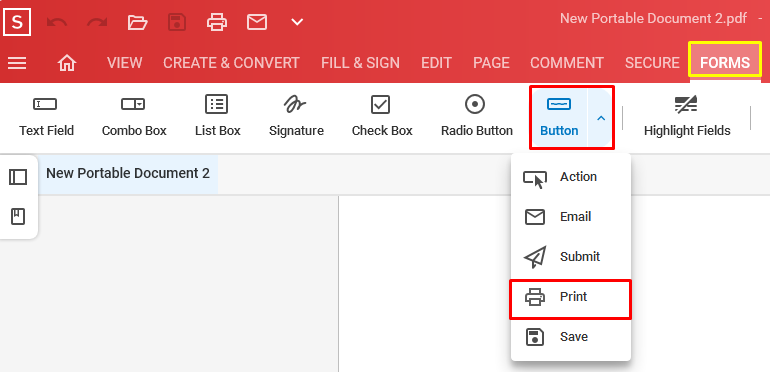Expand the quick access toolbar chevron

point(297,22)
